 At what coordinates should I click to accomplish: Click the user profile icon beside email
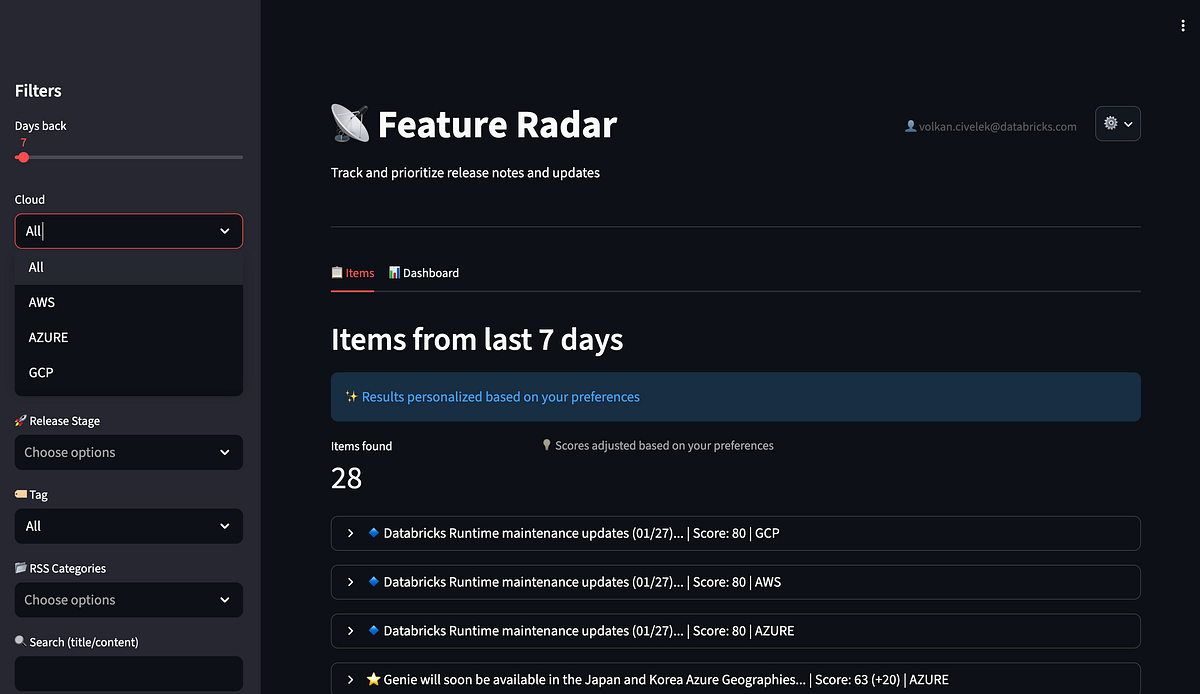click(910, 126)
